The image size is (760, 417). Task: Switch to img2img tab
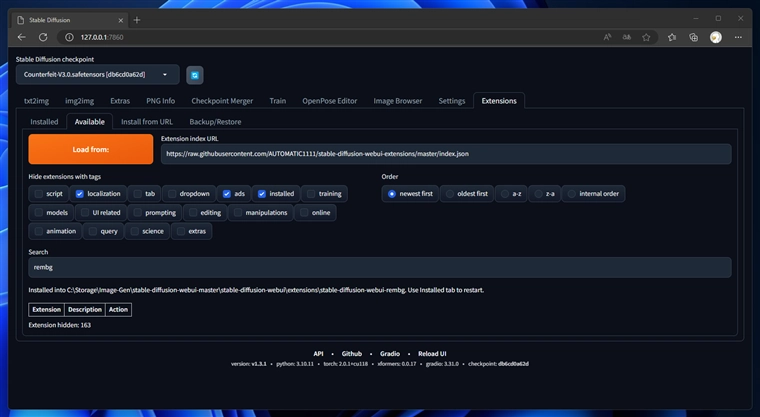pyautogui.click(x=79, y=101)
